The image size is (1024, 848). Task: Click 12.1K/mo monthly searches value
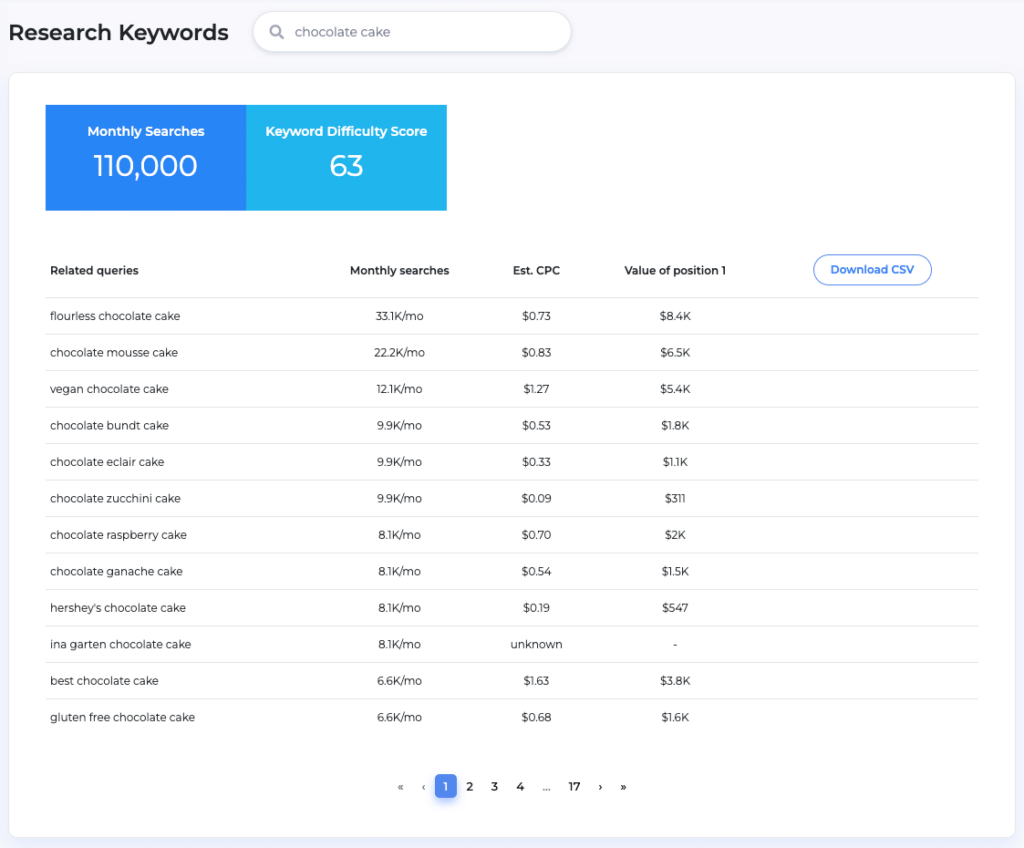coord(399,389)
